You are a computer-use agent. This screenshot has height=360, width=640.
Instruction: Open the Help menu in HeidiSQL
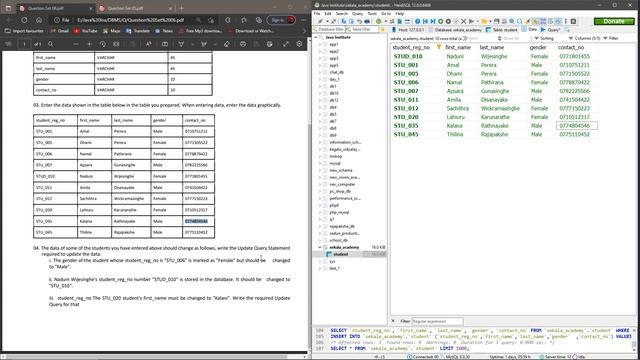(399, 13)
